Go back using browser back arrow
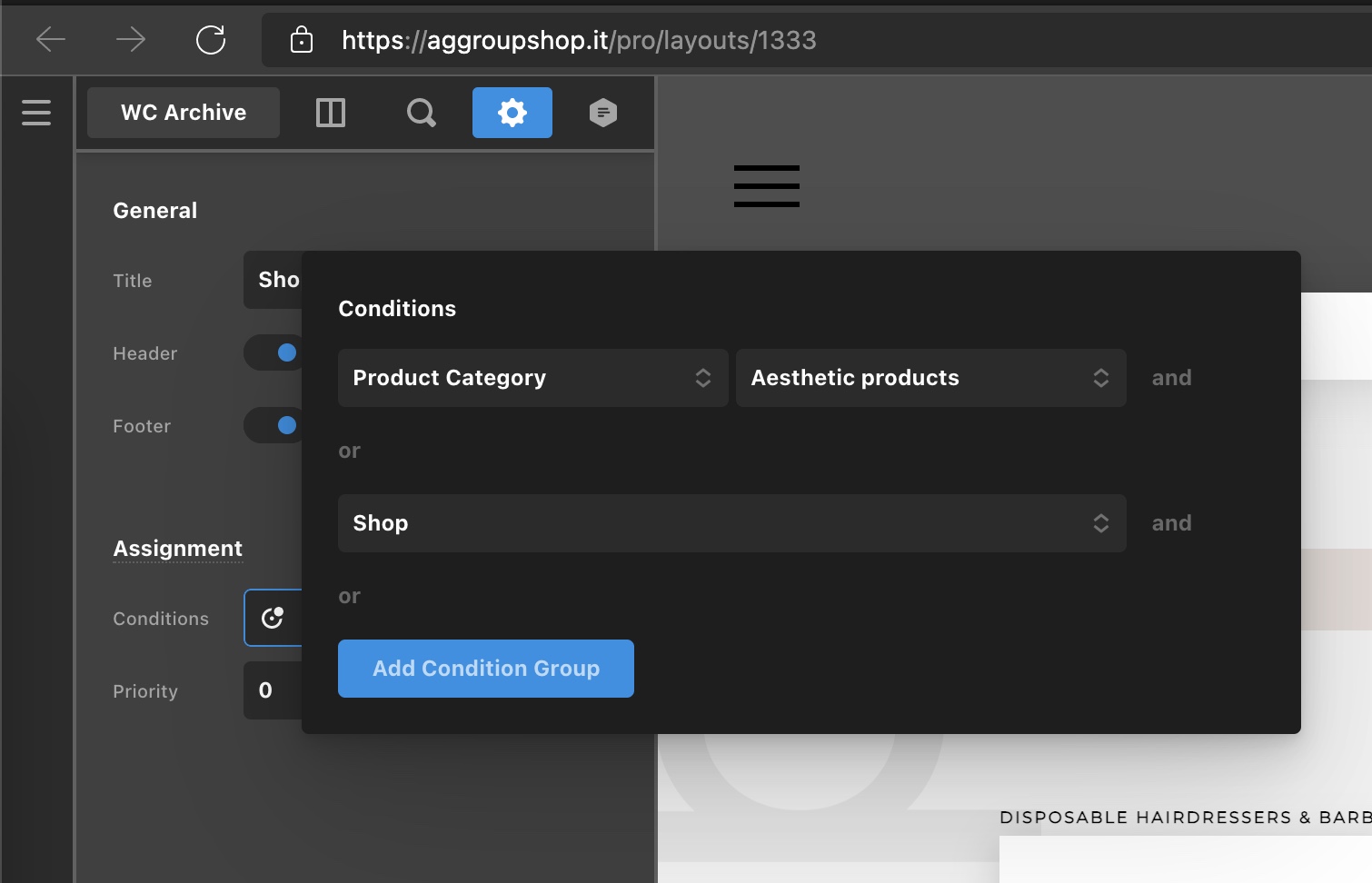This screenshot has height=883, width=1372. point(51,40)
